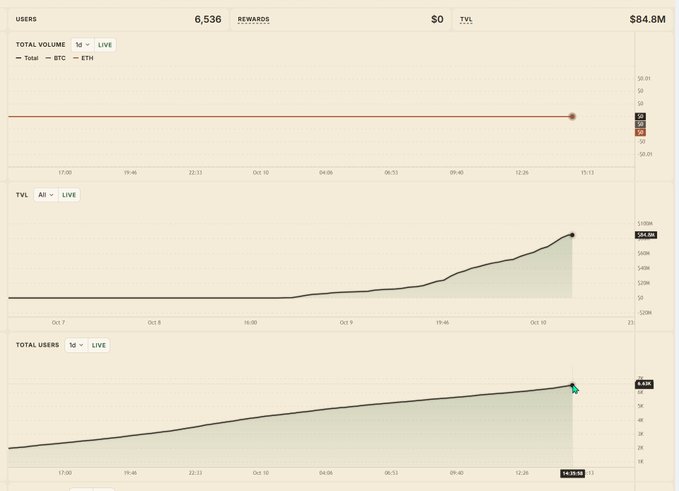This screenshot has width=679, height=491.
Task: Click $40M on the TVL value axis
Action: [643, 268]
